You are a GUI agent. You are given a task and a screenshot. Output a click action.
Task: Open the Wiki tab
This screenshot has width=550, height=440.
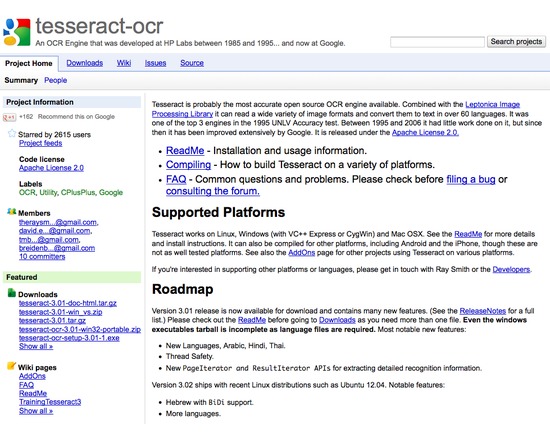click(124, 63)
